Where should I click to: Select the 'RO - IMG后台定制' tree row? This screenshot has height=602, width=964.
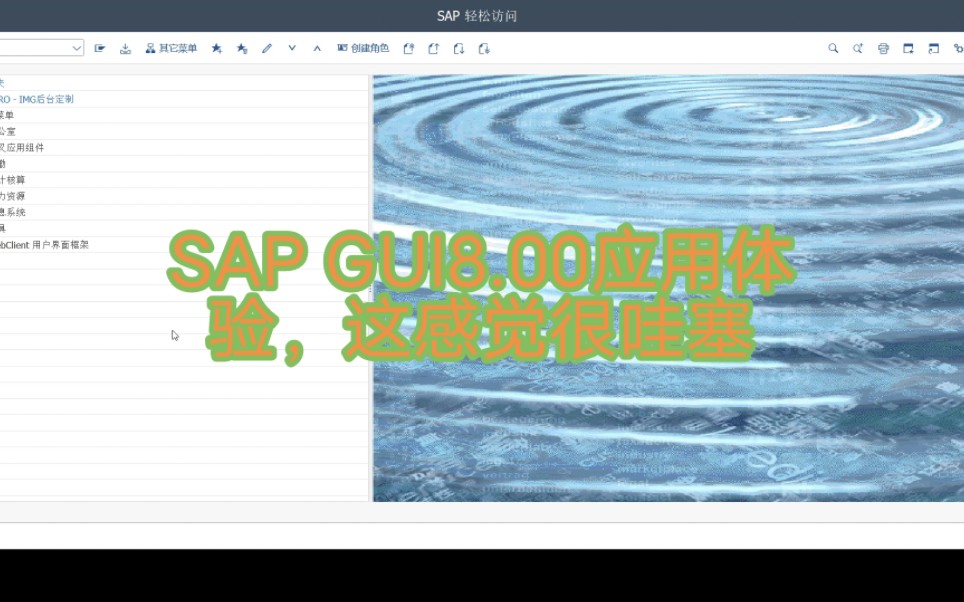coord(184,99)
